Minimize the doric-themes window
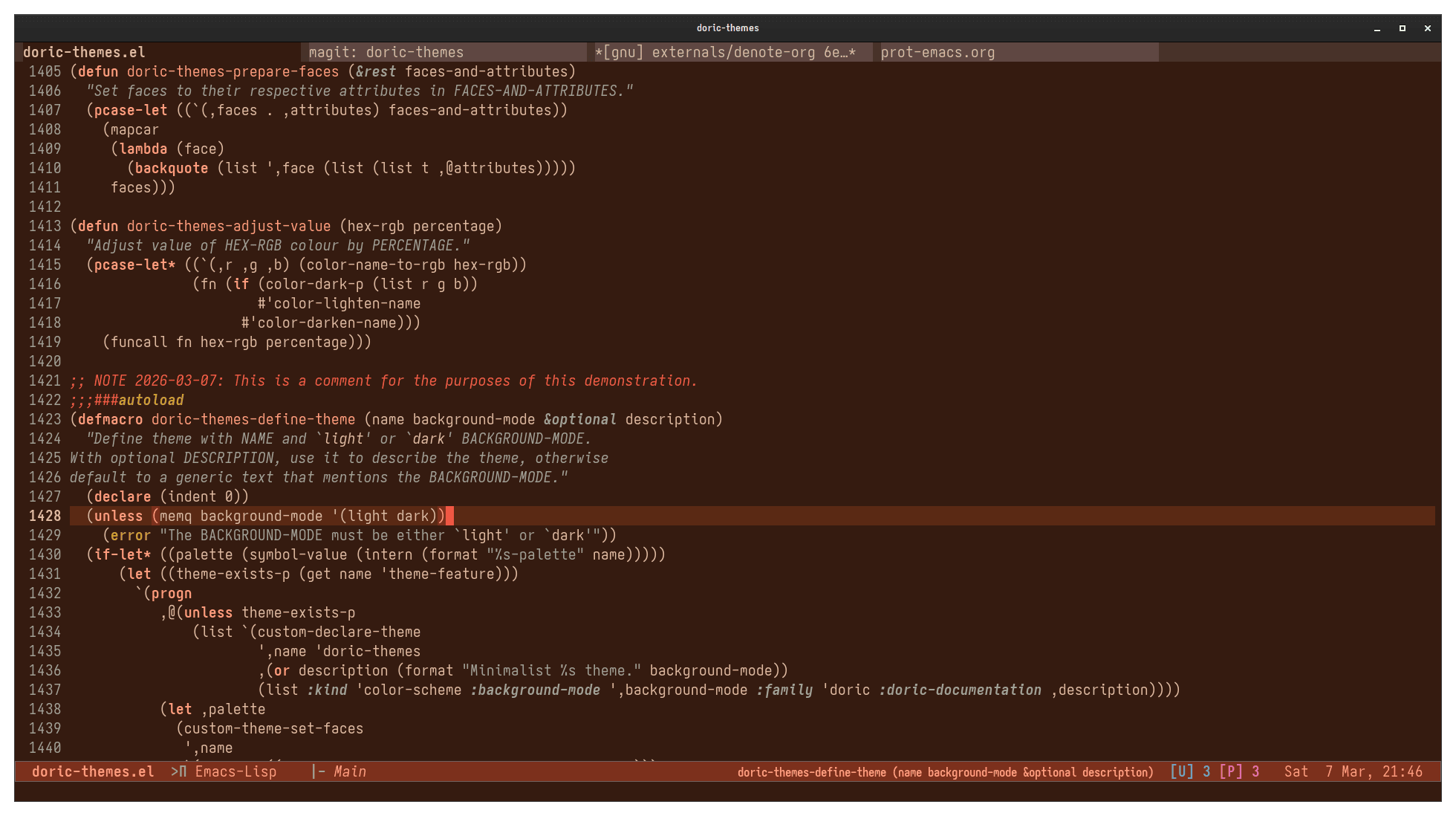The image size is (1456, 816). click(x=1377, y=28)
